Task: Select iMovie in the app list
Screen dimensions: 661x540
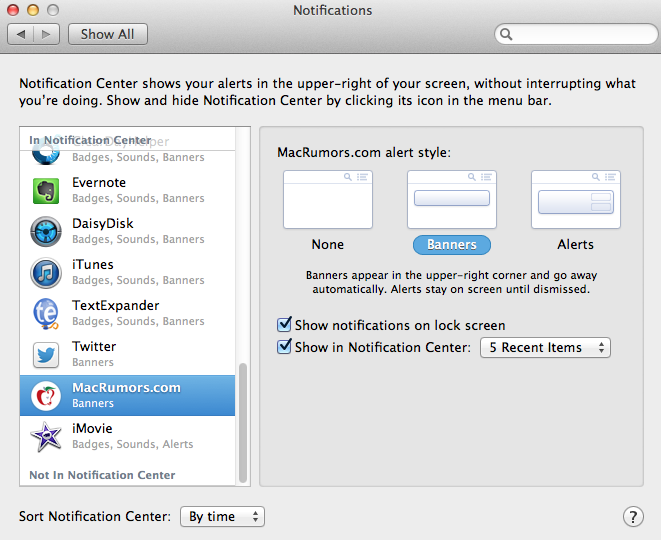Action: point(127,436)
